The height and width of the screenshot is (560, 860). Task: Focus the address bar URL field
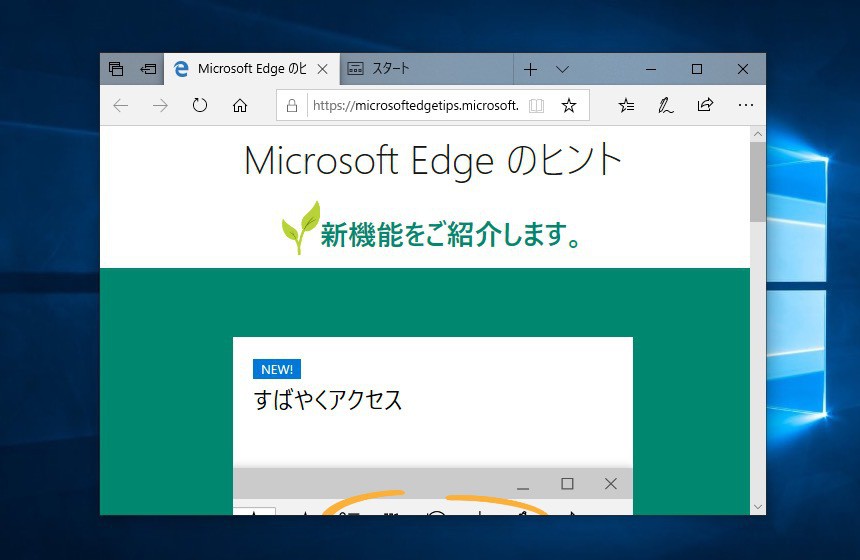415,105
